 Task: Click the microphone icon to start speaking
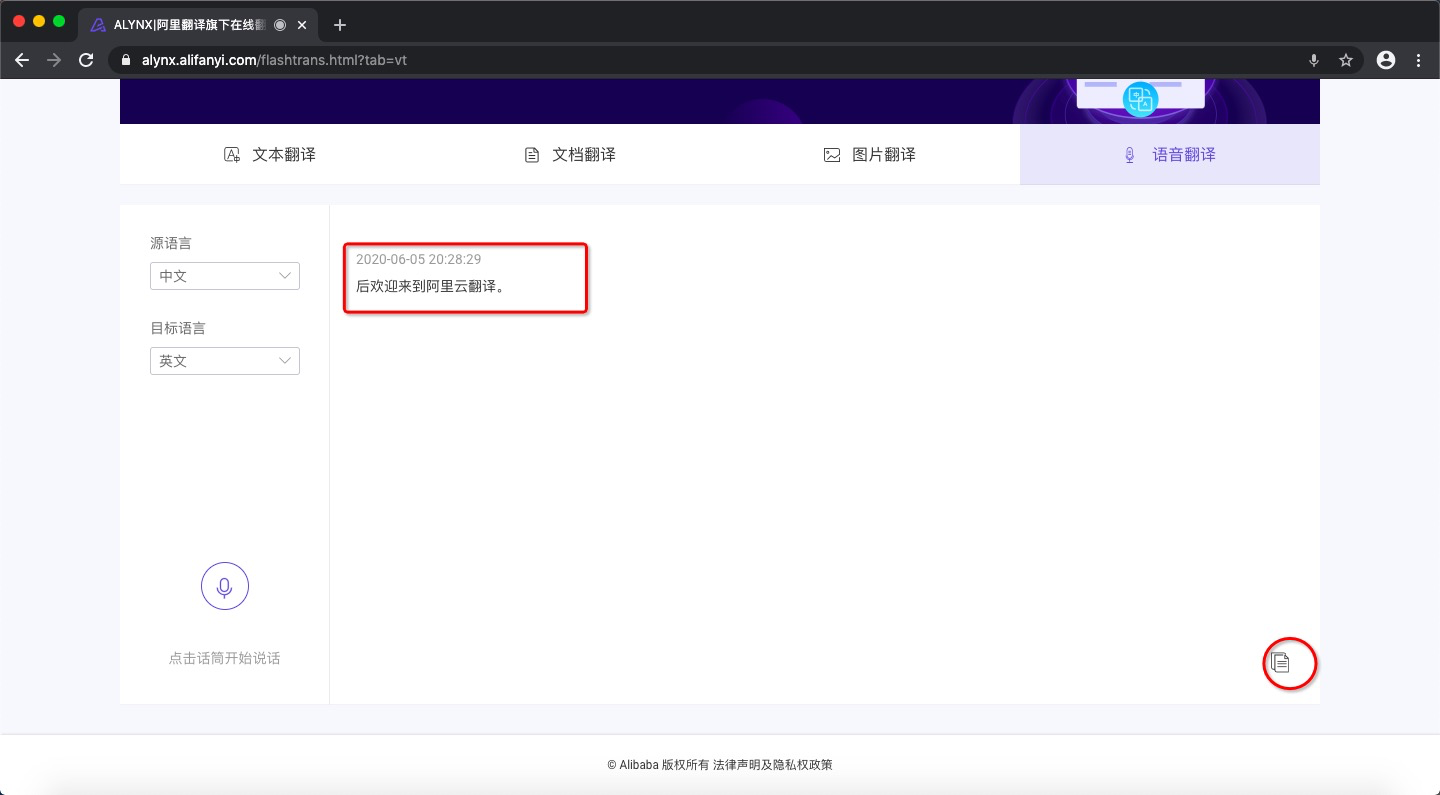tap(224, 586)
